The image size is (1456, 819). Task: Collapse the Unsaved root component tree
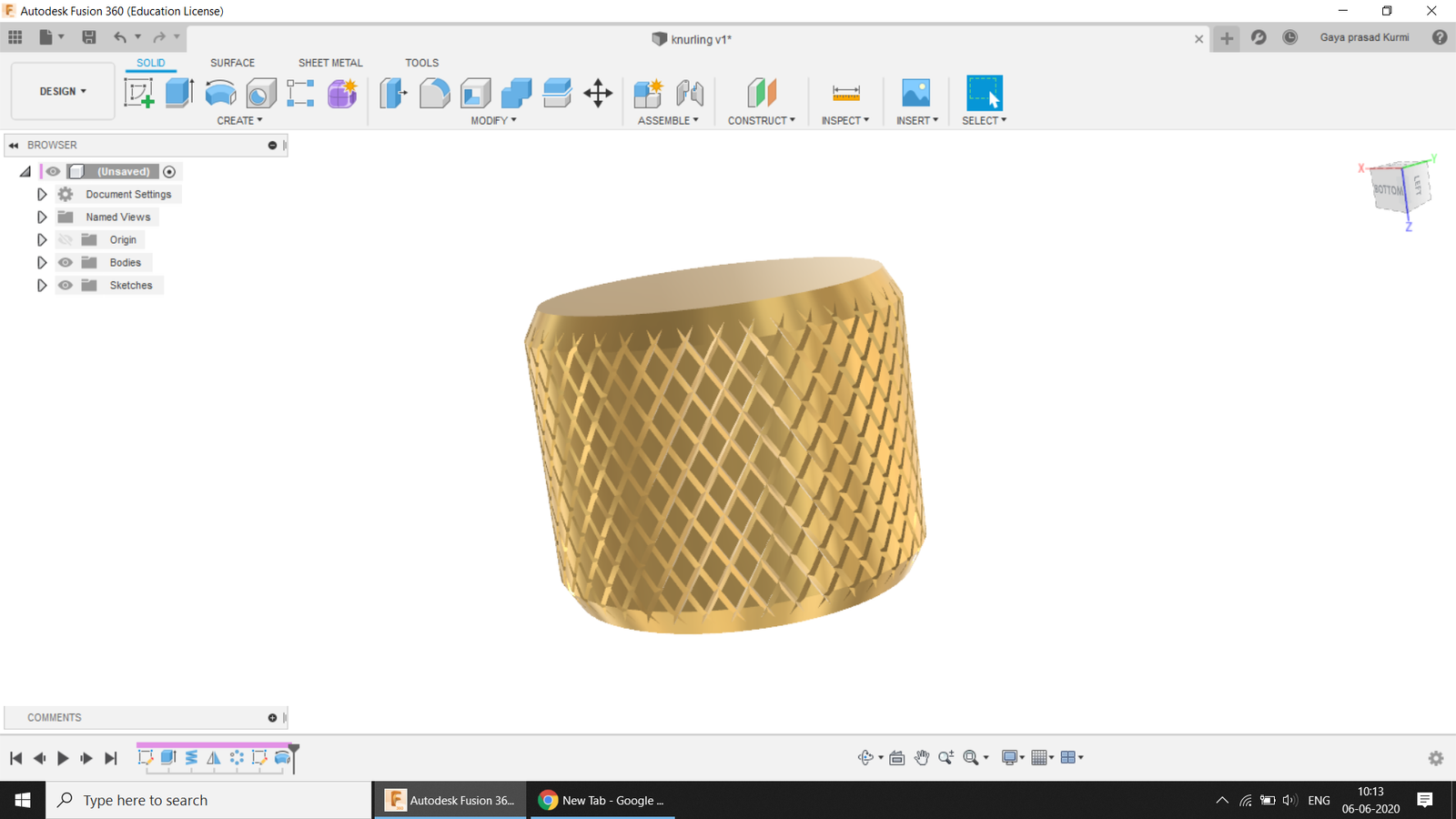pyautogui.click(x=25, y=171)
